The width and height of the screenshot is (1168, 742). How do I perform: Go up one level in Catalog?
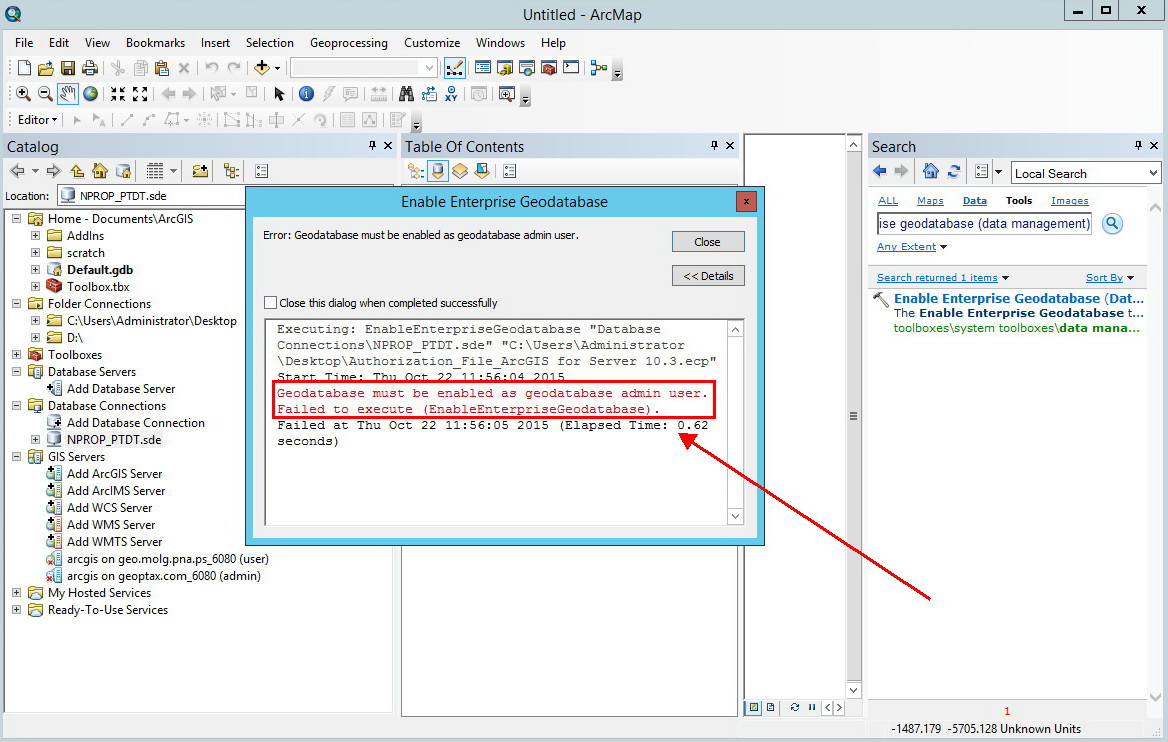point(77,171)
